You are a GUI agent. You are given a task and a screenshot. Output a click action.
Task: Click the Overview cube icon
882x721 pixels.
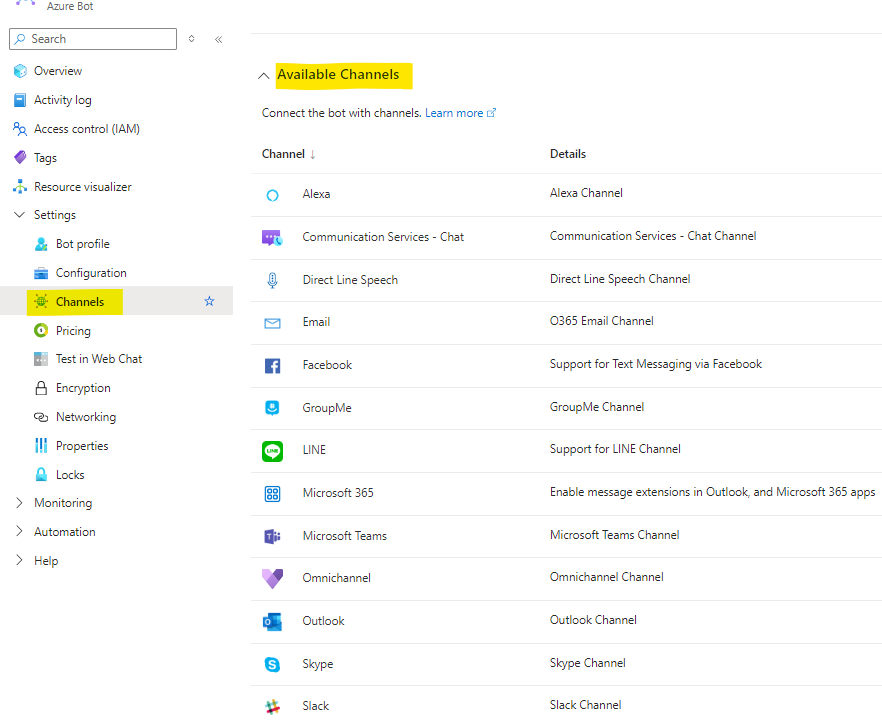[20, 71]
